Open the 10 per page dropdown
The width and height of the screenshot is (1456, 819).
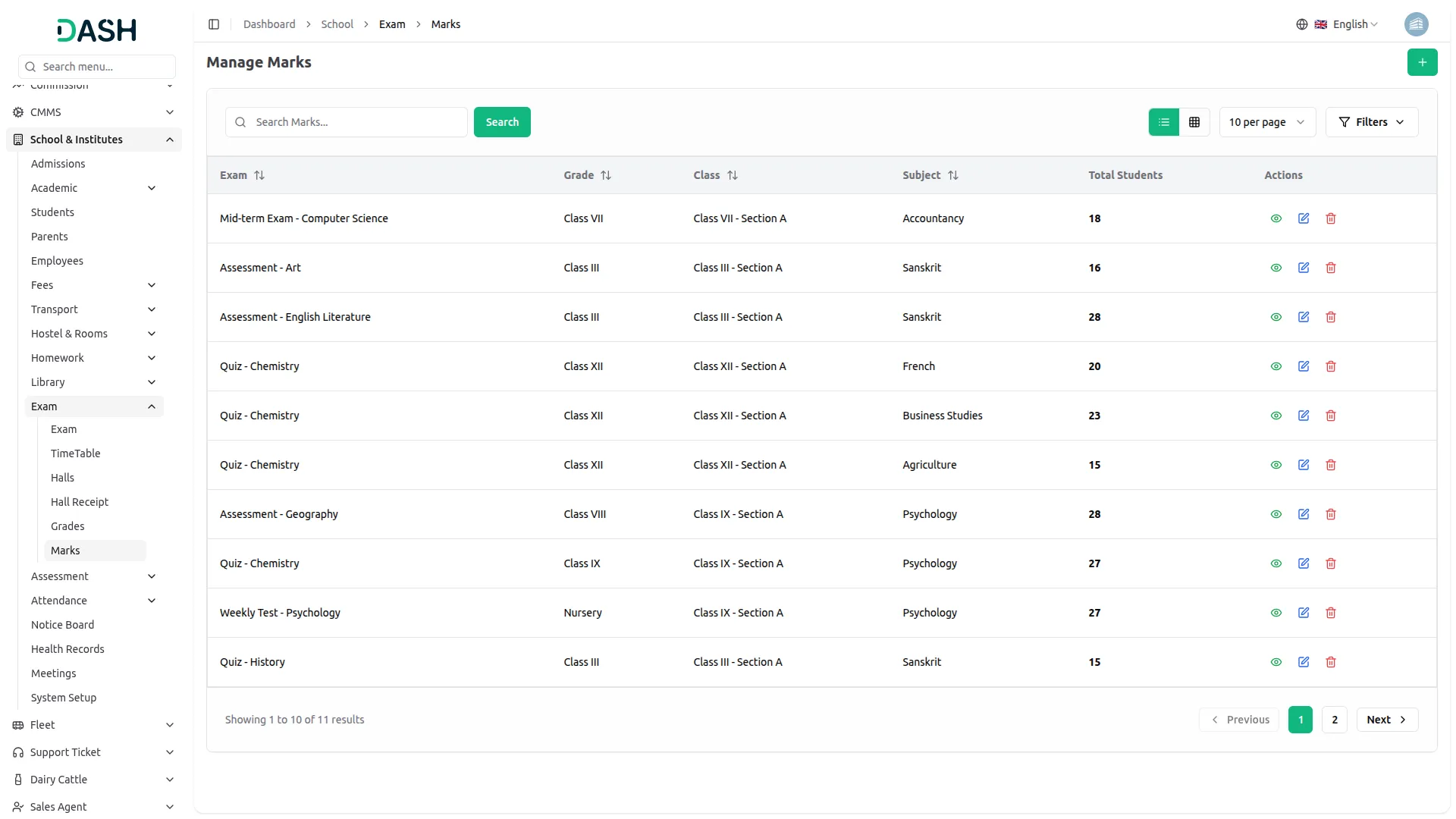tap(1266, 121)
